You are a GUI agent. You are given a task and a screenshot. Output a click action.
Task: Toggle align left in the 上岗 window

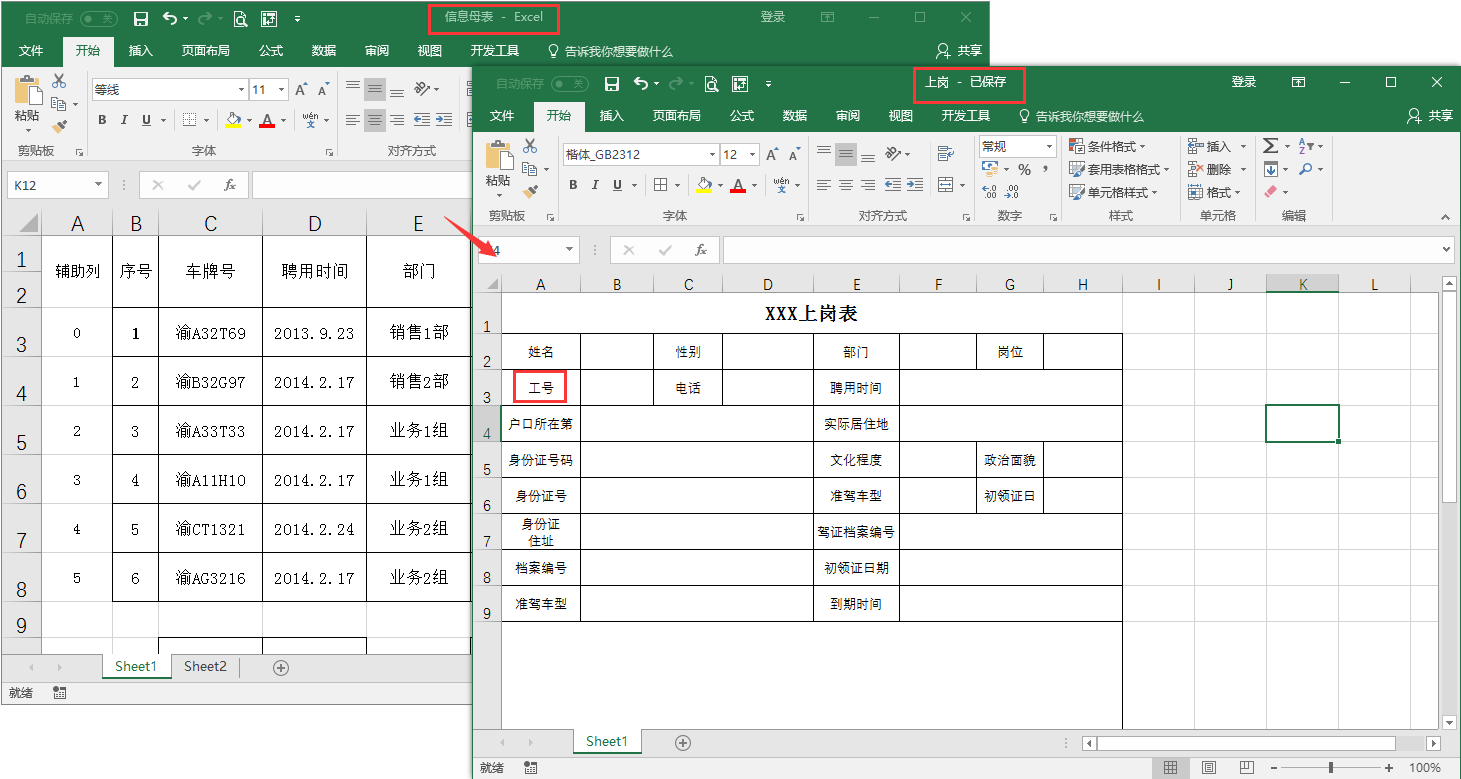[824, 185]
